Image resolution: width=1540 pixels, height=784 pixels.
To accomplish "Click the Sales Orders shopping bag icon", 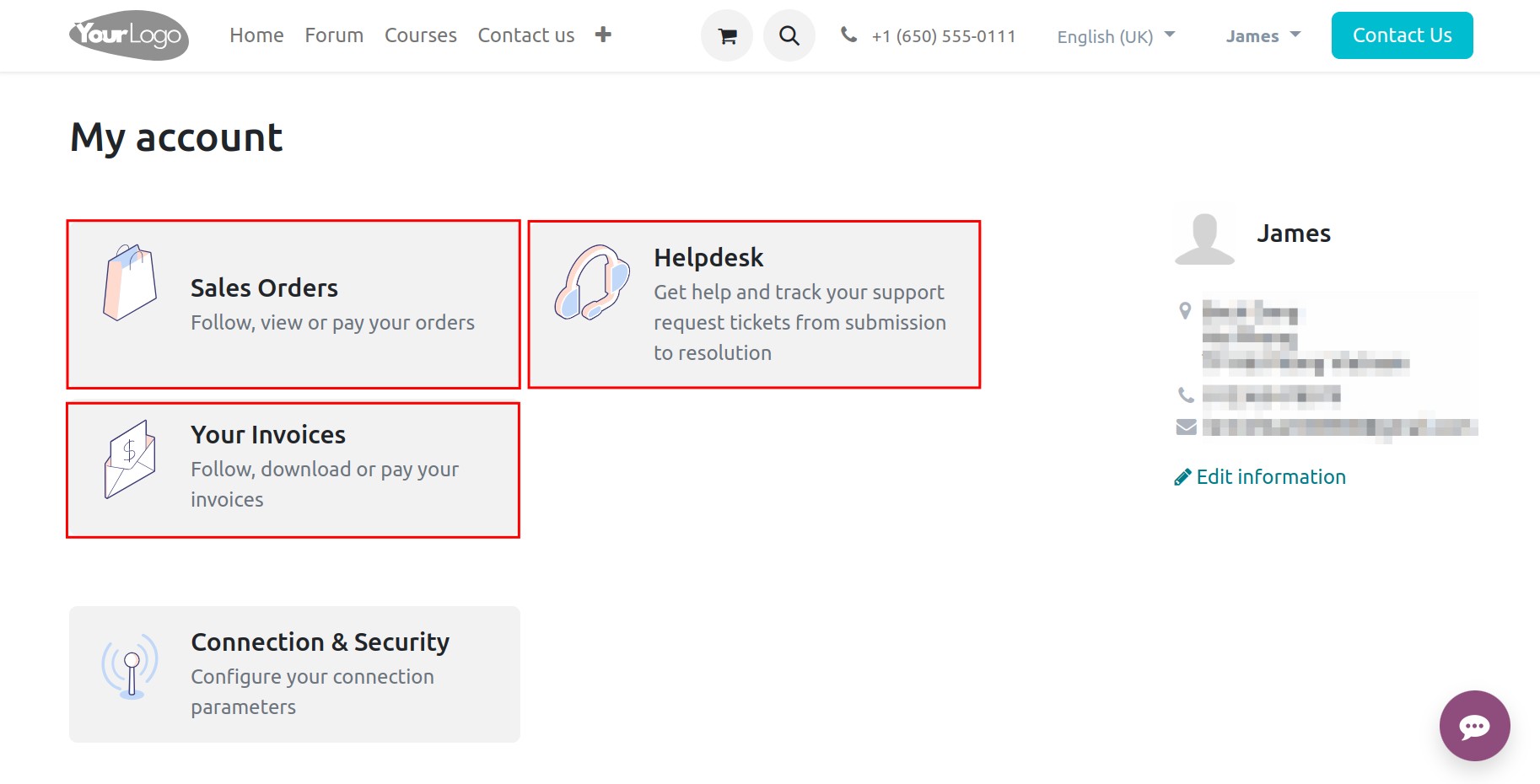I will tap(130, 282).
